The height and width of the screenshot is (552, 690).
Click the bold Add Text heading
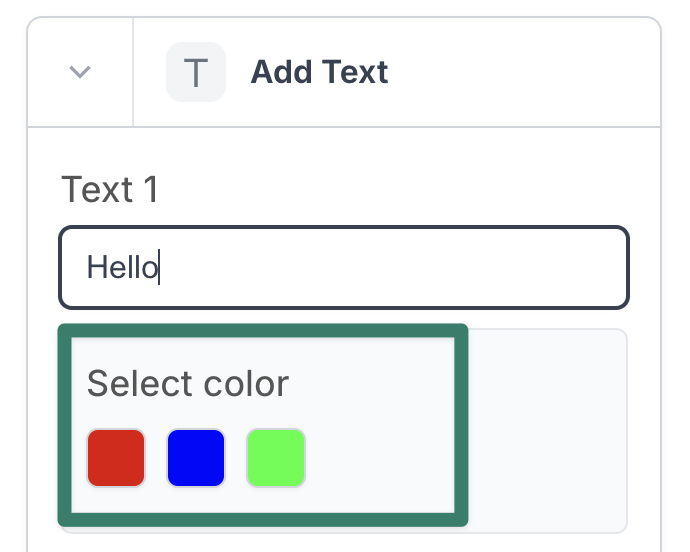[319, 72]
